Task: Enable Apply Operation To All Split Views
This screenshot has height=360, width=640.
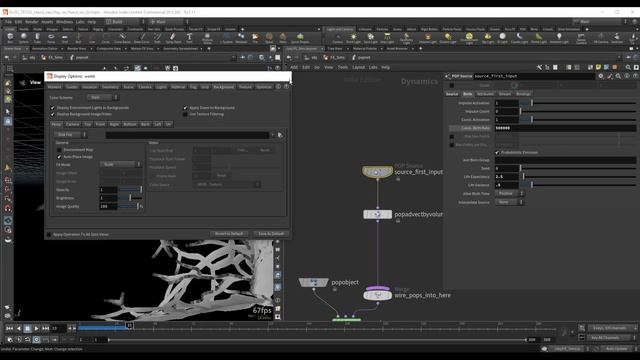Action: pos(49,234)
